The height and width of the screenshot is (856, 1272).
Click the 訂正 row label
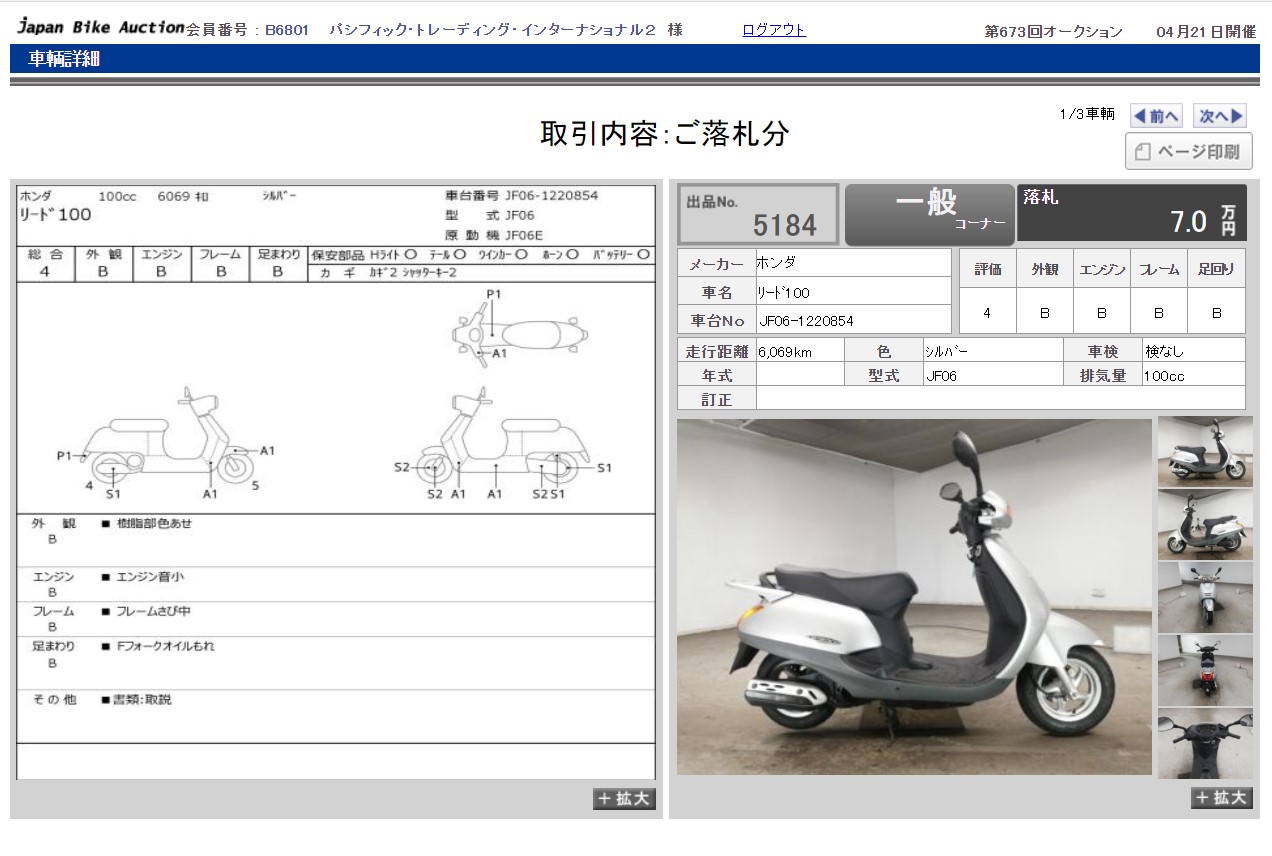click(x=716, y=400)
